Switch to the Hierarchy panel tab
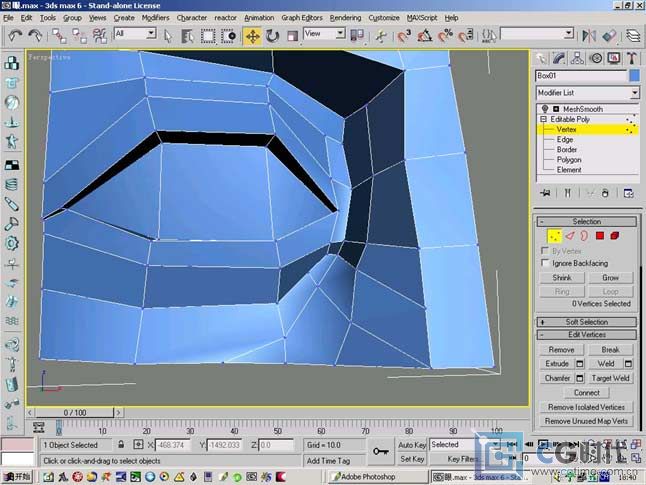The height and width of the screenshot is (485, 646). [x=577, y=59]
